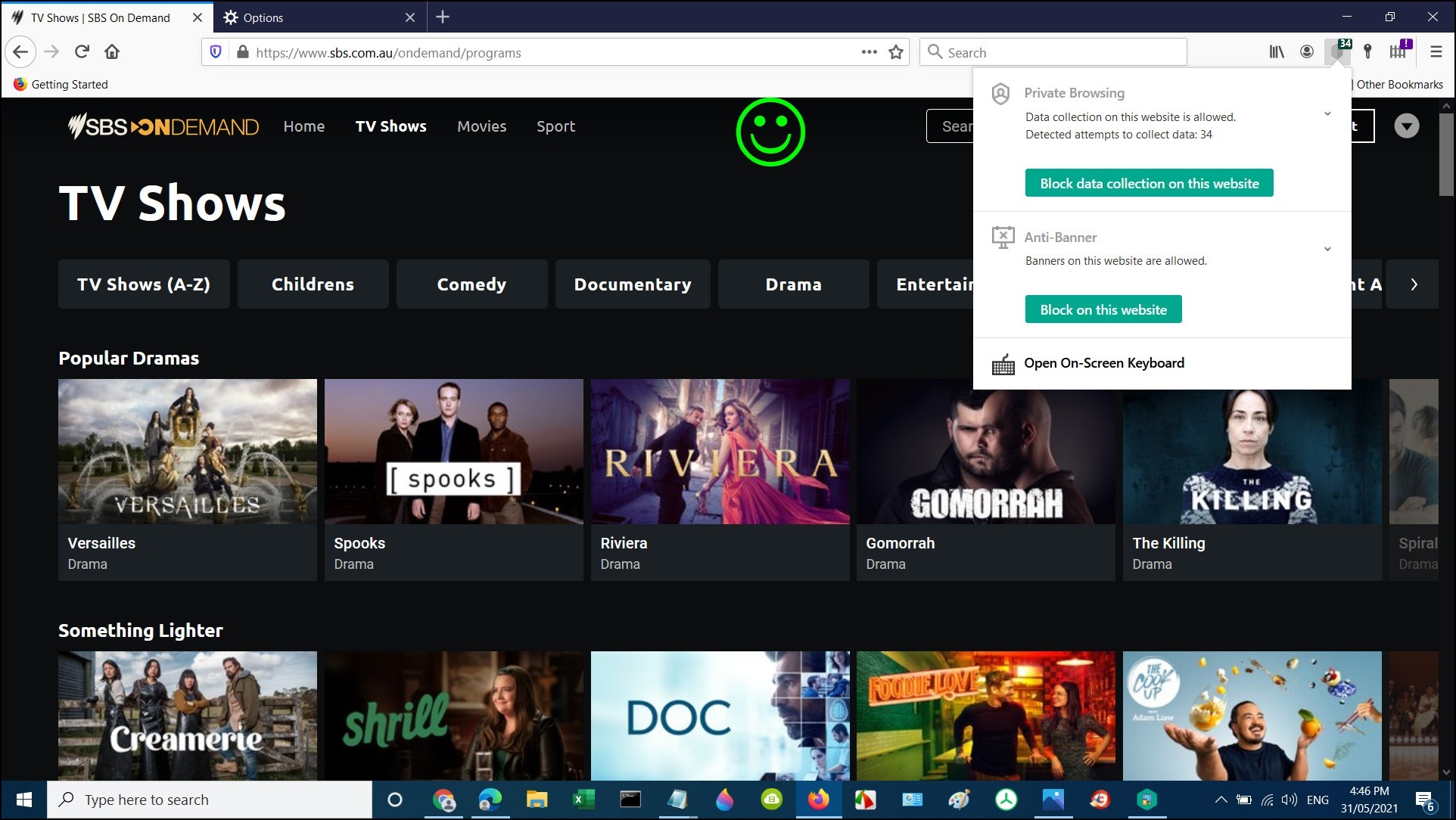Open the Firefox hamburger menu
The height and width of the screenshot is (820, 1456).
pyautogui.click(x=1436, y=51)
